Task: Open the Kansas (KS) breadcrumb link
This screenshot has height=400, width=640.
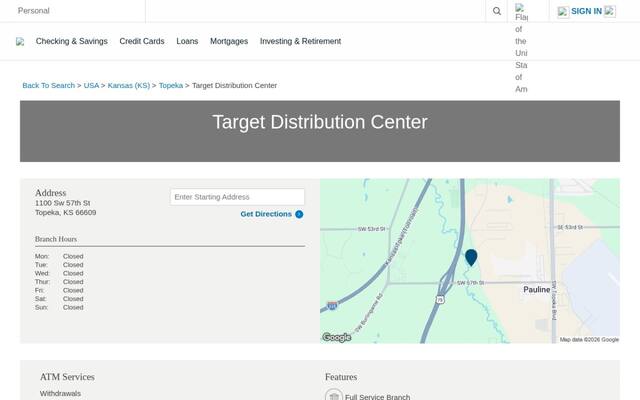Action: (129, 85)
